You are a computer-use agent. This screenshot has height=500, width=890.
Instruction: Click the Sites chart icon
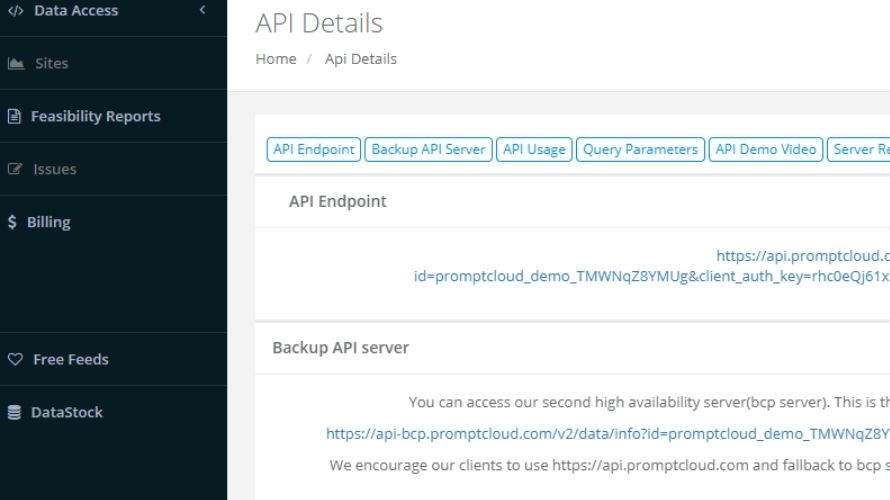(16, 63)
